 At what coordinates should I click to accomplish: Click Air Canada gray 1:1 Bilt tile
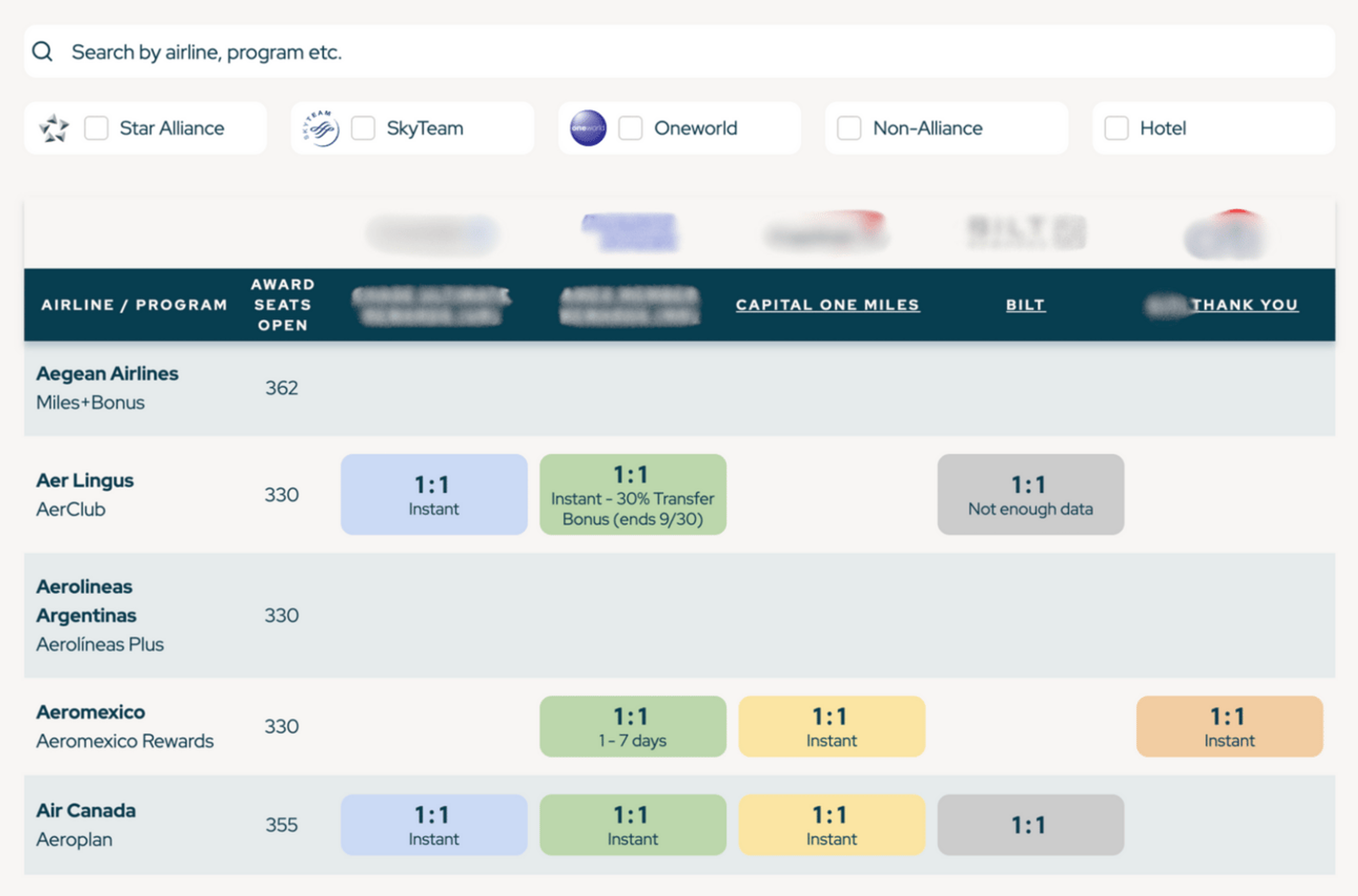tap(1031, 825)
